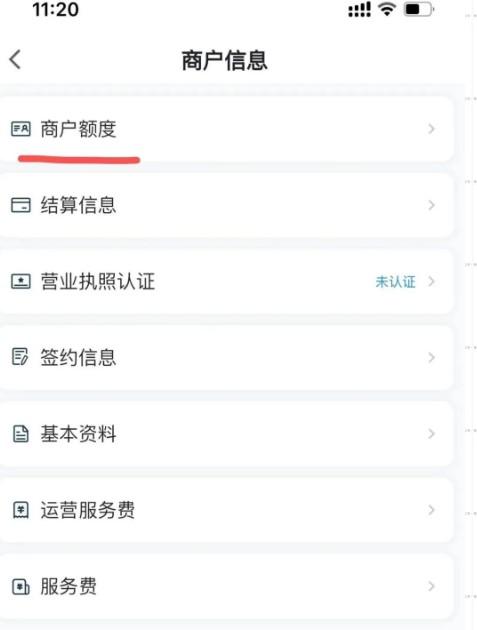Click the 未认证 status link
This screenshot has width=477, height=630.
point(395,282)
